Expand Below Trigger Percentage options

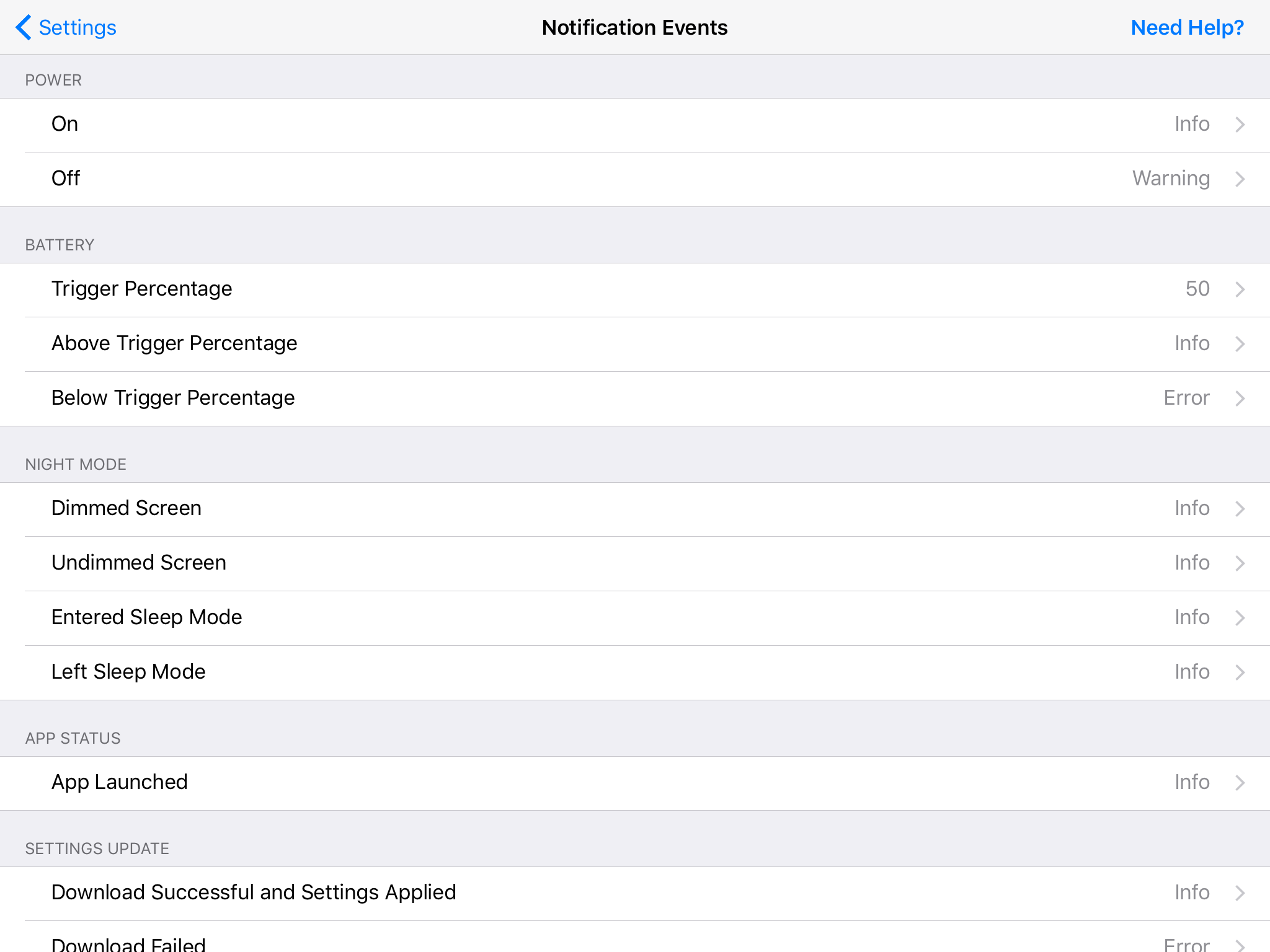tap(1239, 398)
